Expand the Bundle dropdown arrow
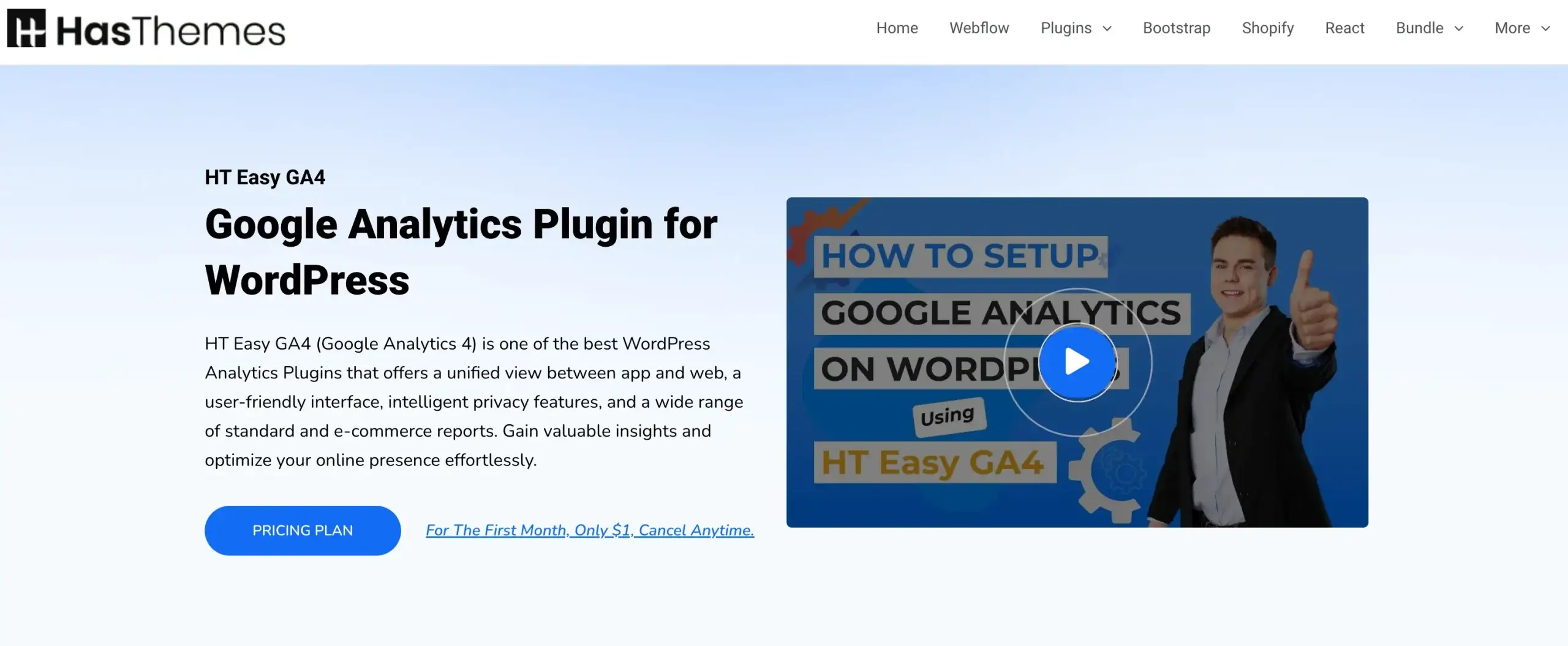 point(1459,29)
